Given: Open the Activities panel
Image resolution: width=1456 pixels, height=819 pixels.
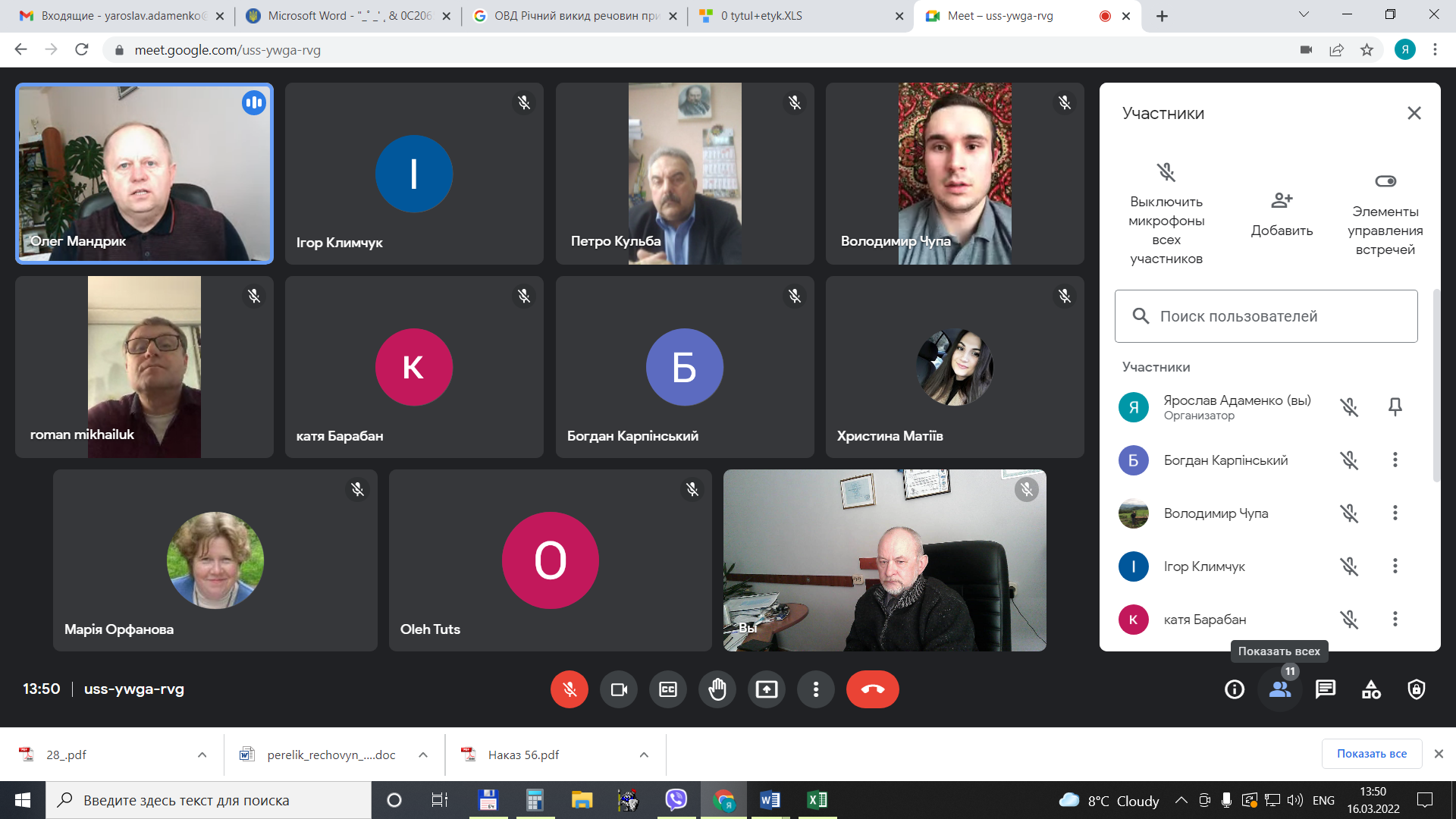Looking at the screenshot, I should pyautogui.click(x=1370, y=689).
